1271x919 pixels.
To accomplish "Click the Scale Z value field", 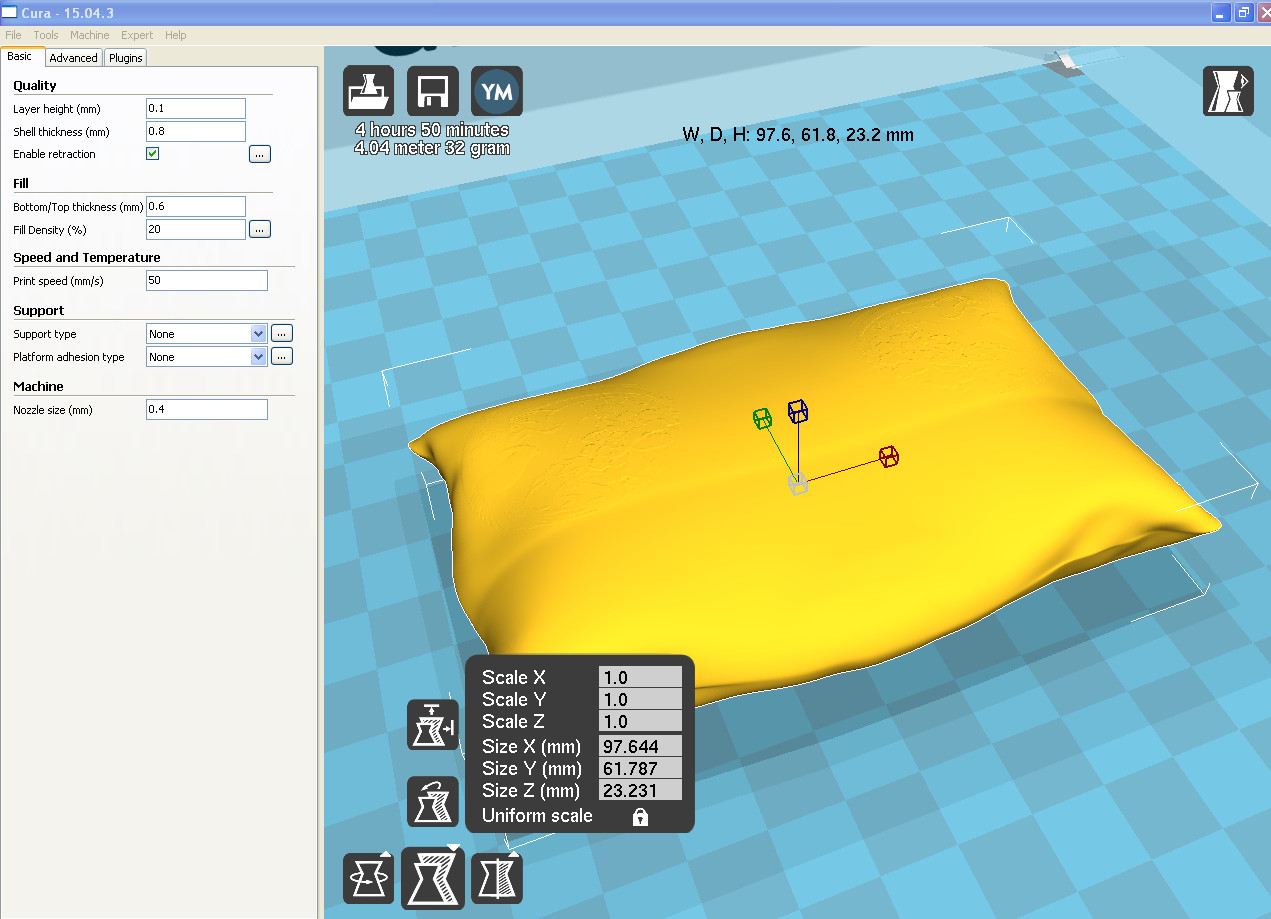I will click(640, 721).
